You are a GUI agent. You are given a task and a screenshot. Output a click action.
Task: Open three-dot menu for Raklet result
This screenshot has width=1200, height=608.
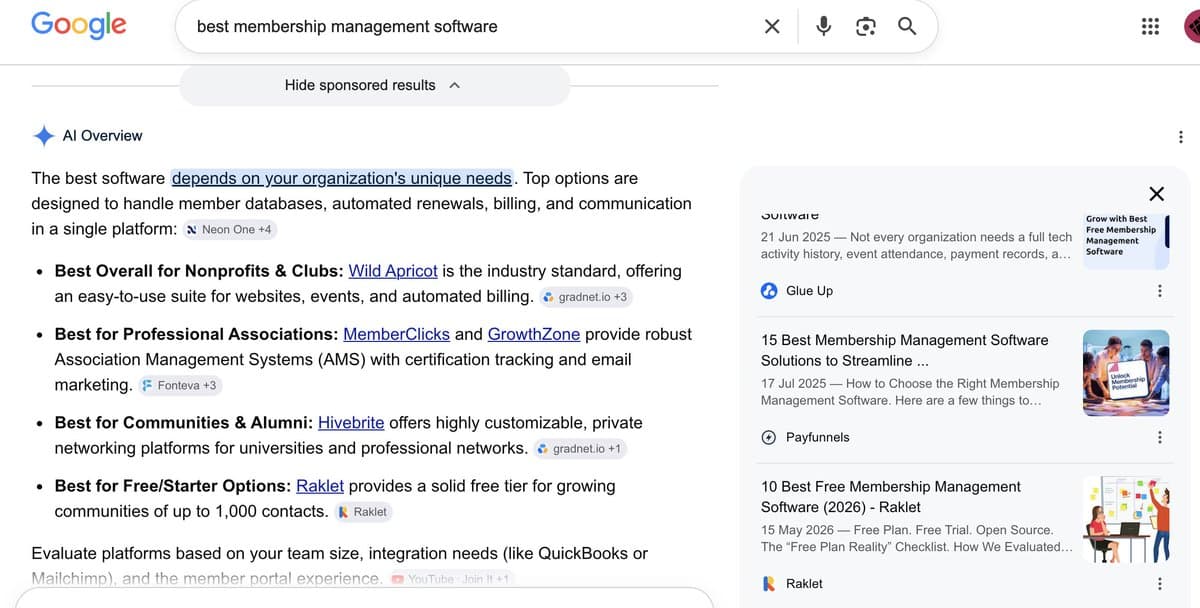(1160, 584)
